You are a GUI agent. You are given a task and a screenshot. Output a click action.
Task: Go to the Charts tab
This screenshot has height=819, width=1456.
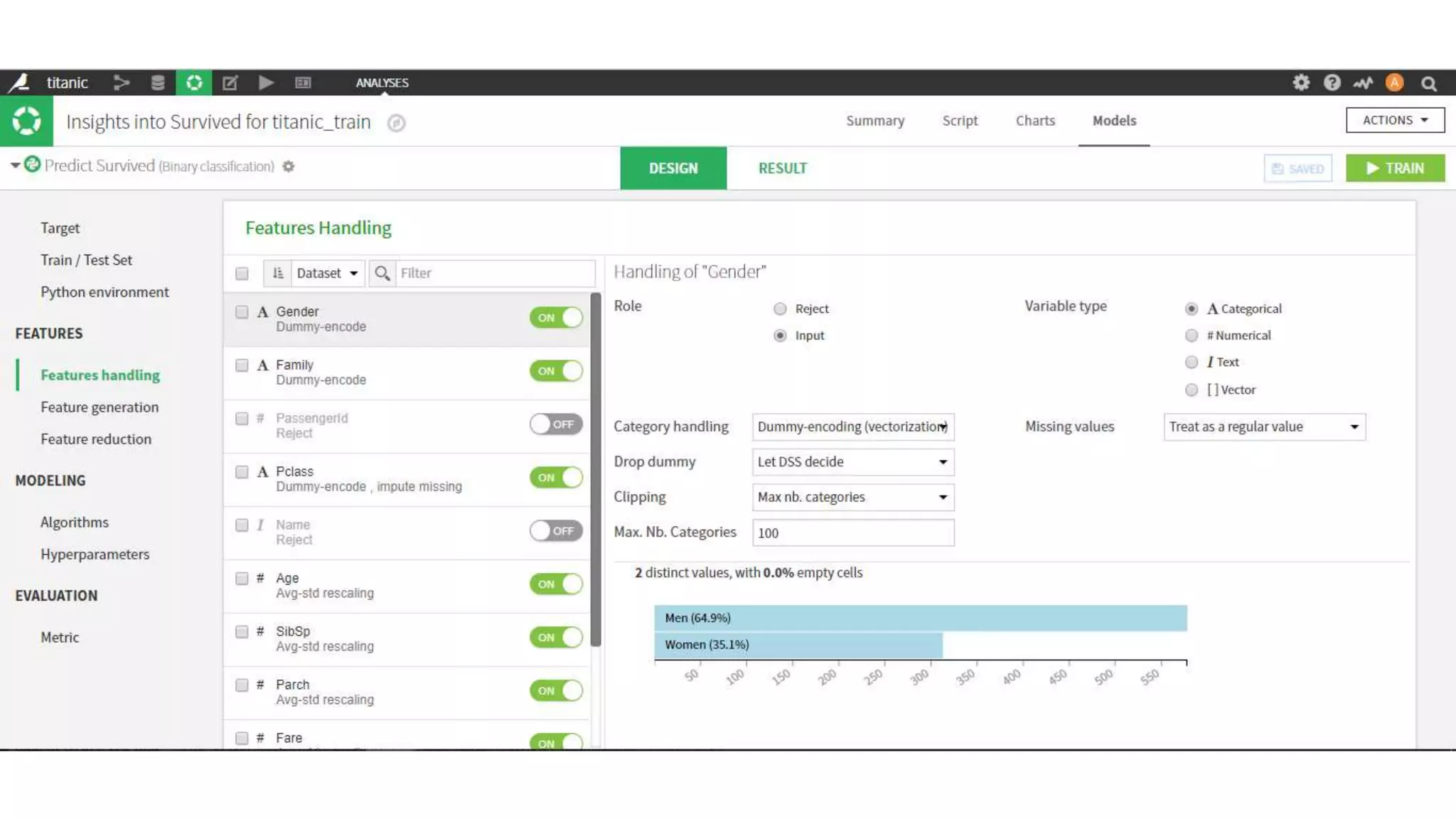1034,121
